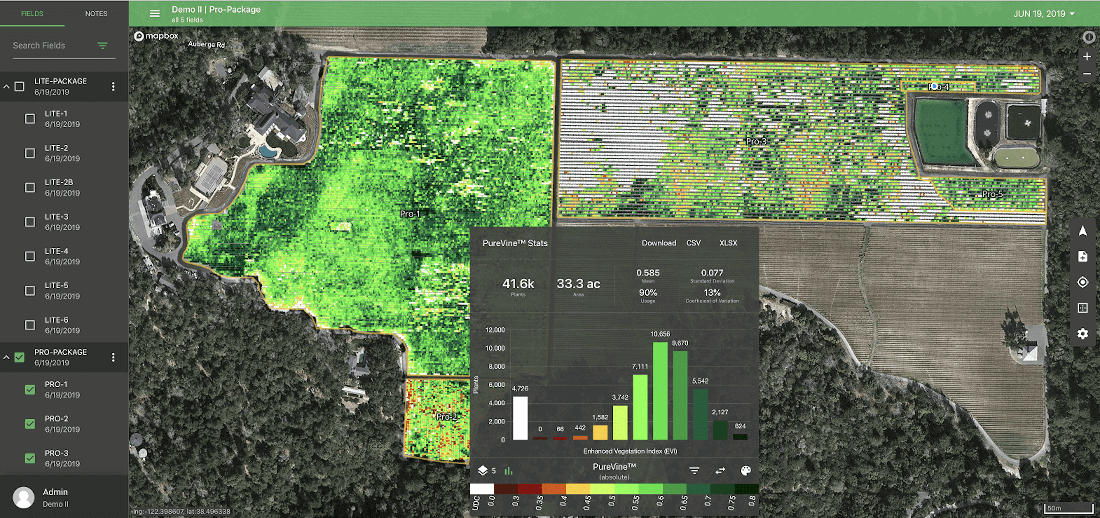Click the layers stack icon
The image size is (1100, 518).
click(482, 470)
